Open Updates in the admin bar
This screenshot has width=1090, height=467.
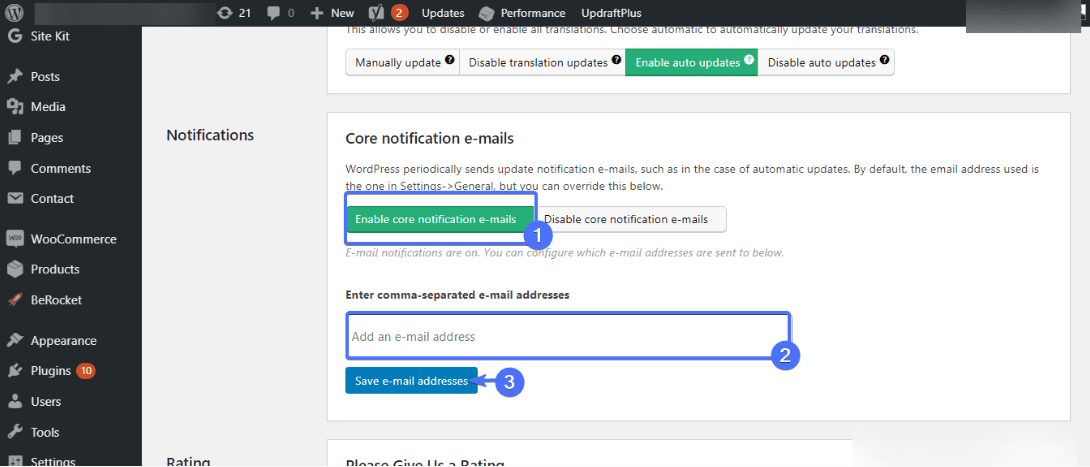(x=443, y=13)
